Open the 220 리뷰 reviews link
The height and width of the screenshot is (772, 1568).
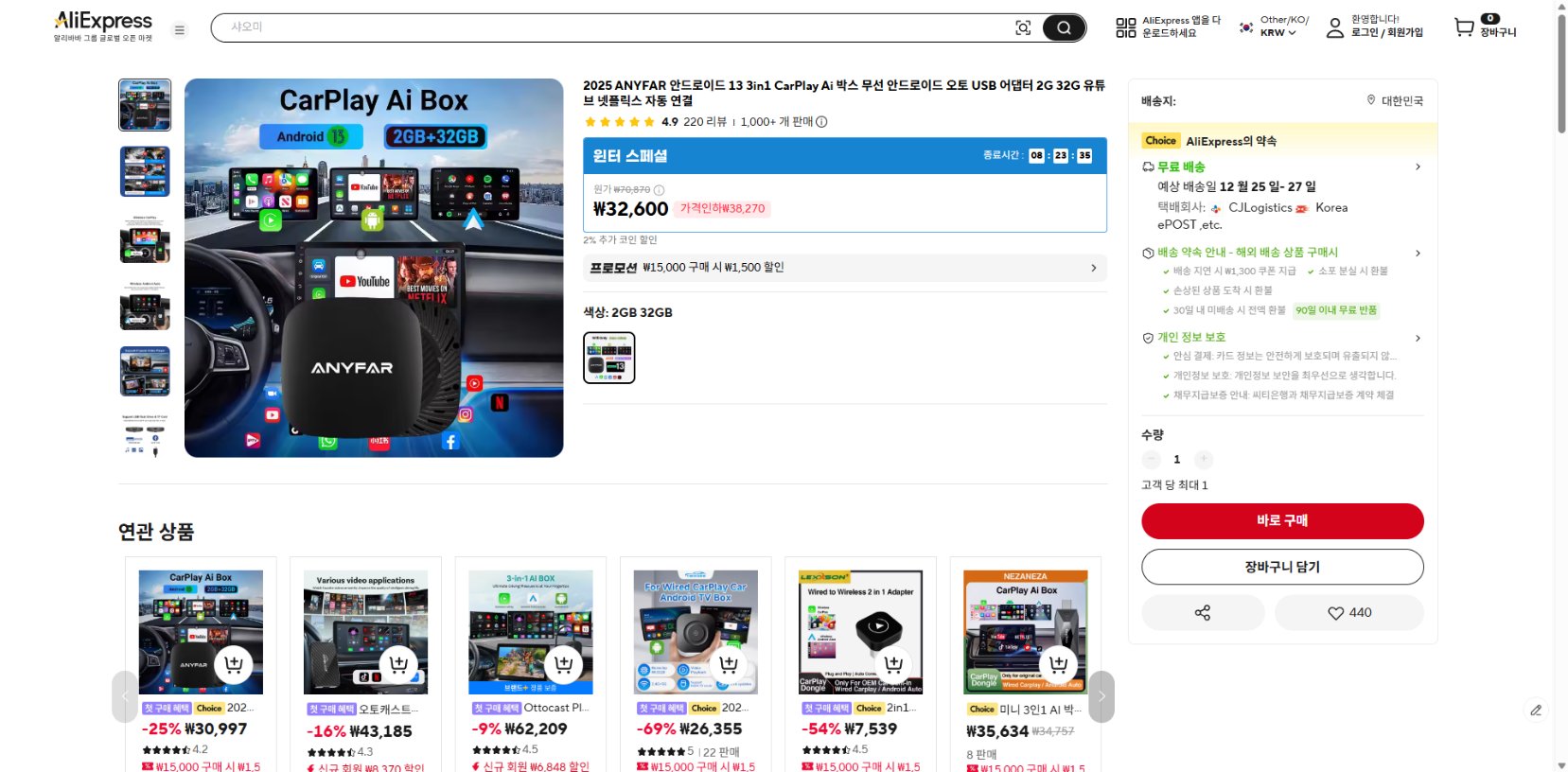pyautogui.click(x=705, y=122)
